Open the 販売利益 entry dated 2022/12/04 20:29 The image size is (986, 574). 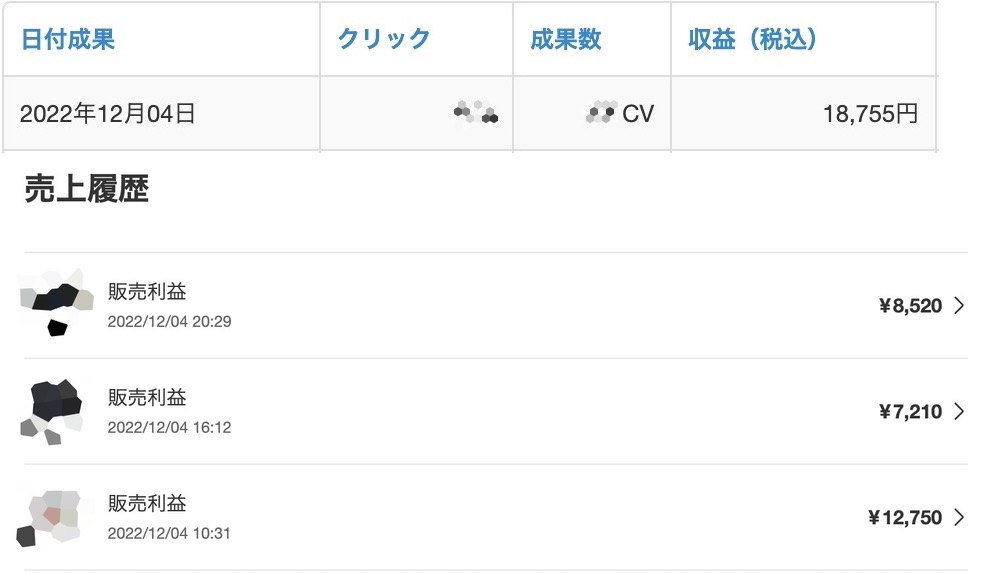496,306
